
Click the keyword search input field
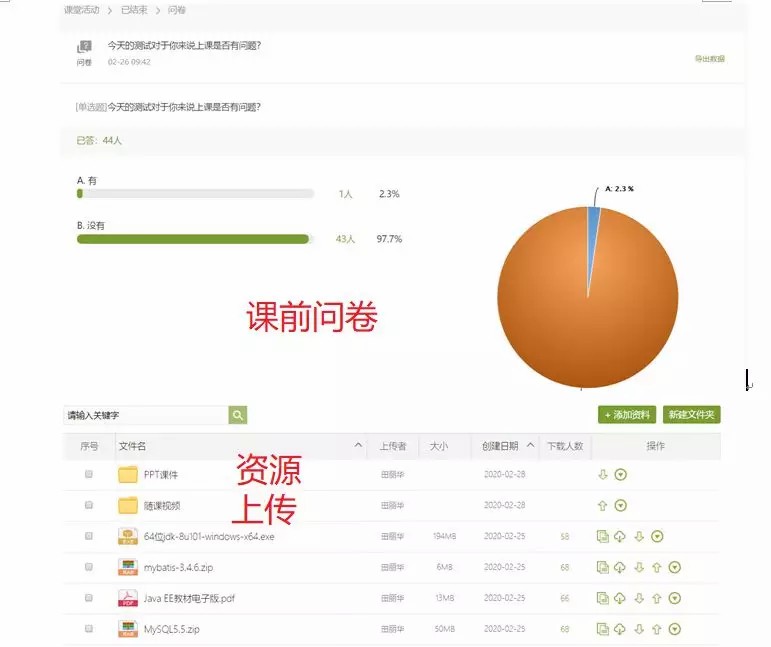pos(145,415)
